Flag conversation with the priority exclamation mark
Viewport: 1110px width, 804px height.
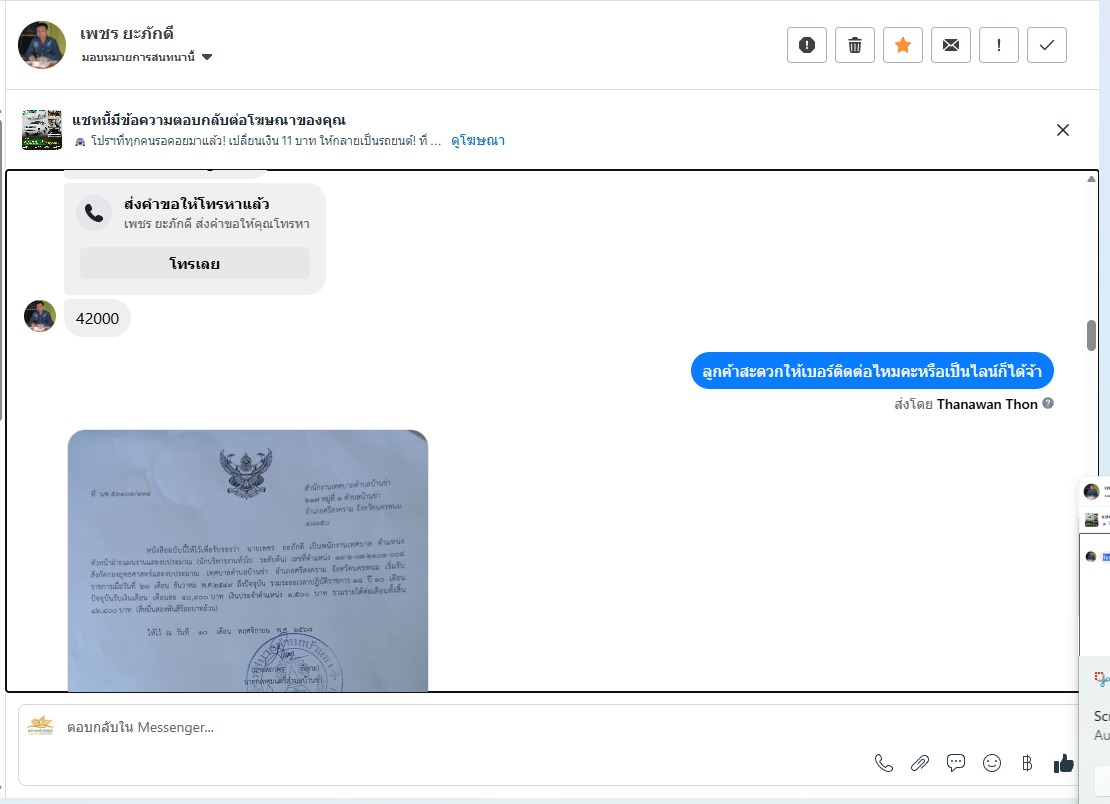tap(999, 45)
